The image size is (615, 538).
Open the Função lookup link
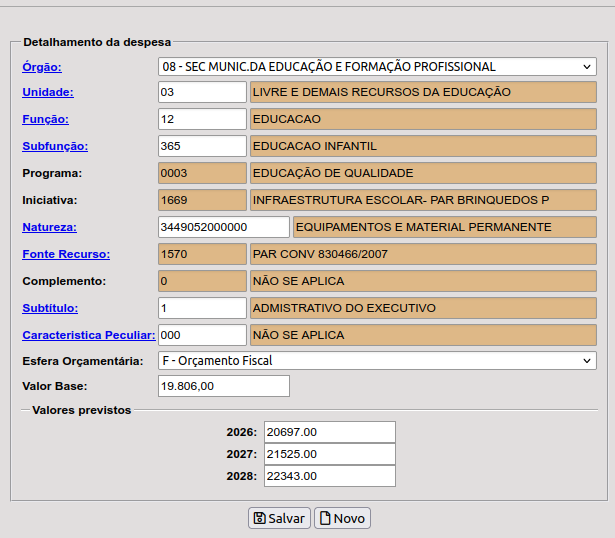(x=45, y=119)
